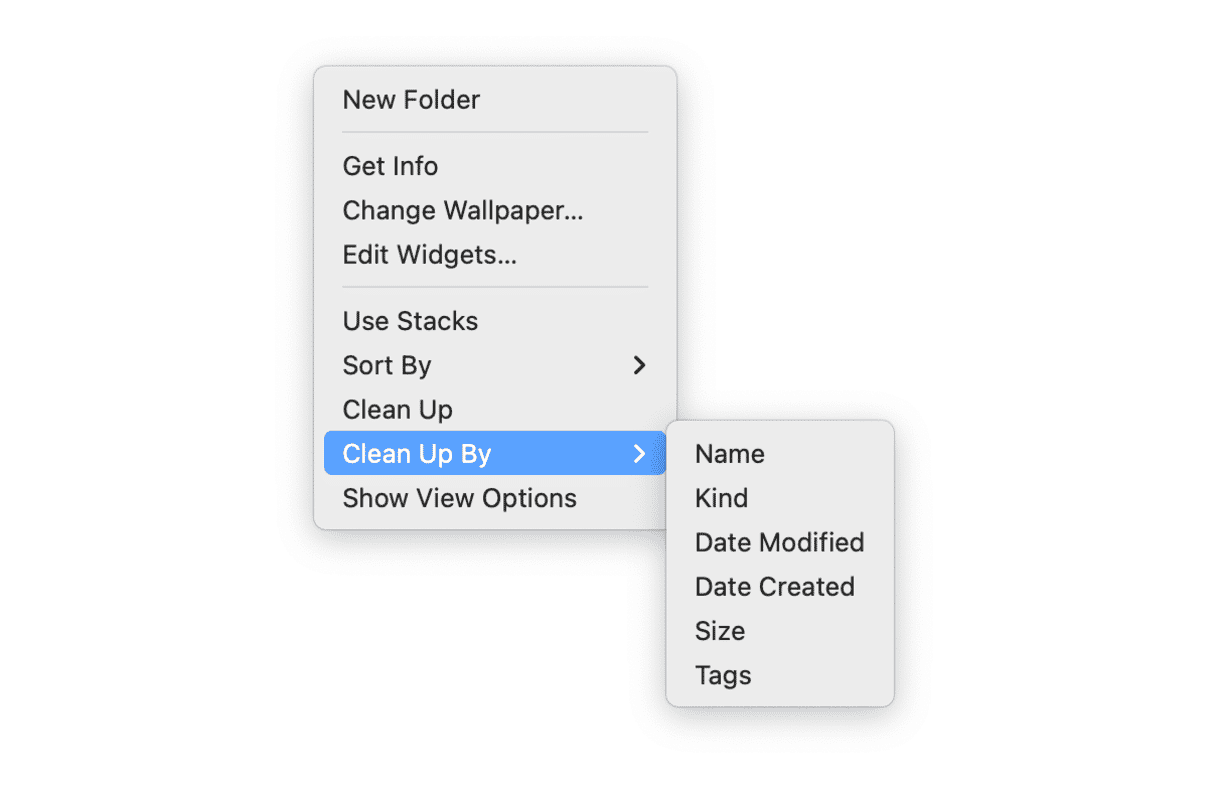1216x795 pixels.
Task: Click the separator line below New Folder
Action: 495,132
